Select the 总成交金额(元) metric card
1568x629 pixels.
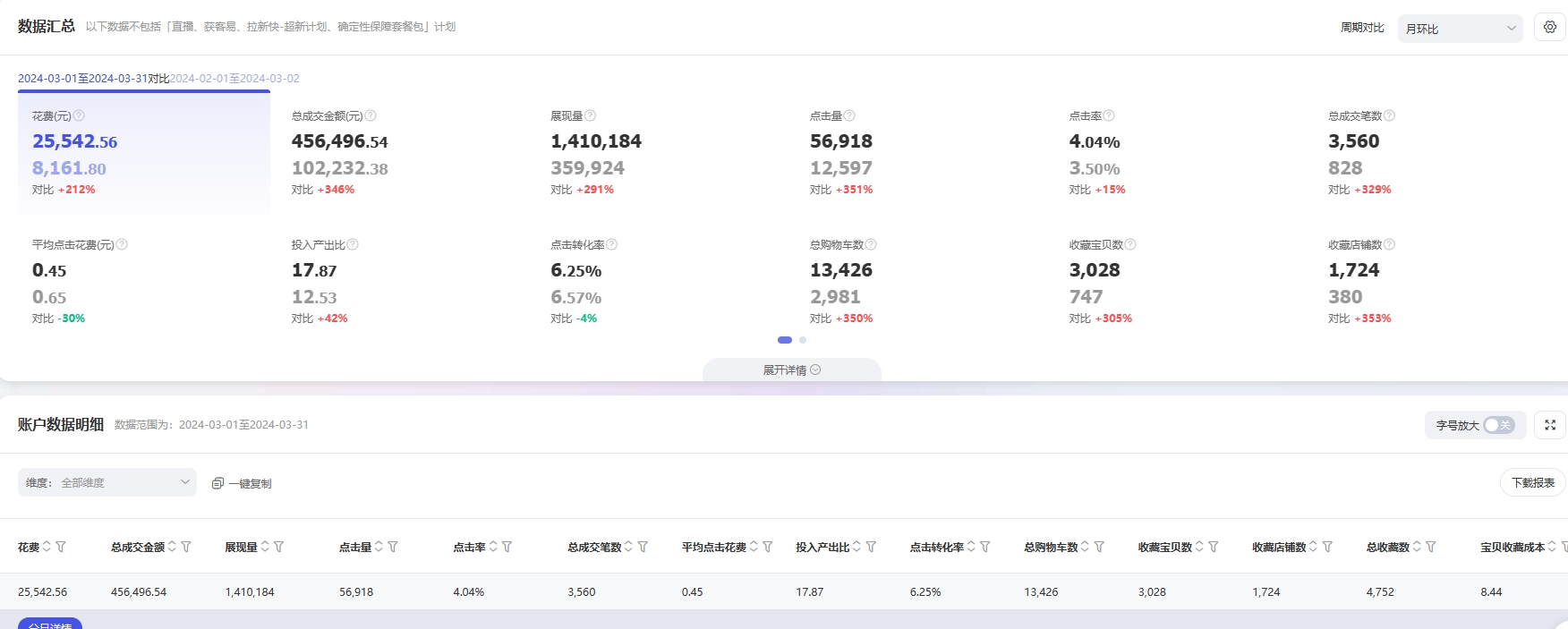coord(403,152)
